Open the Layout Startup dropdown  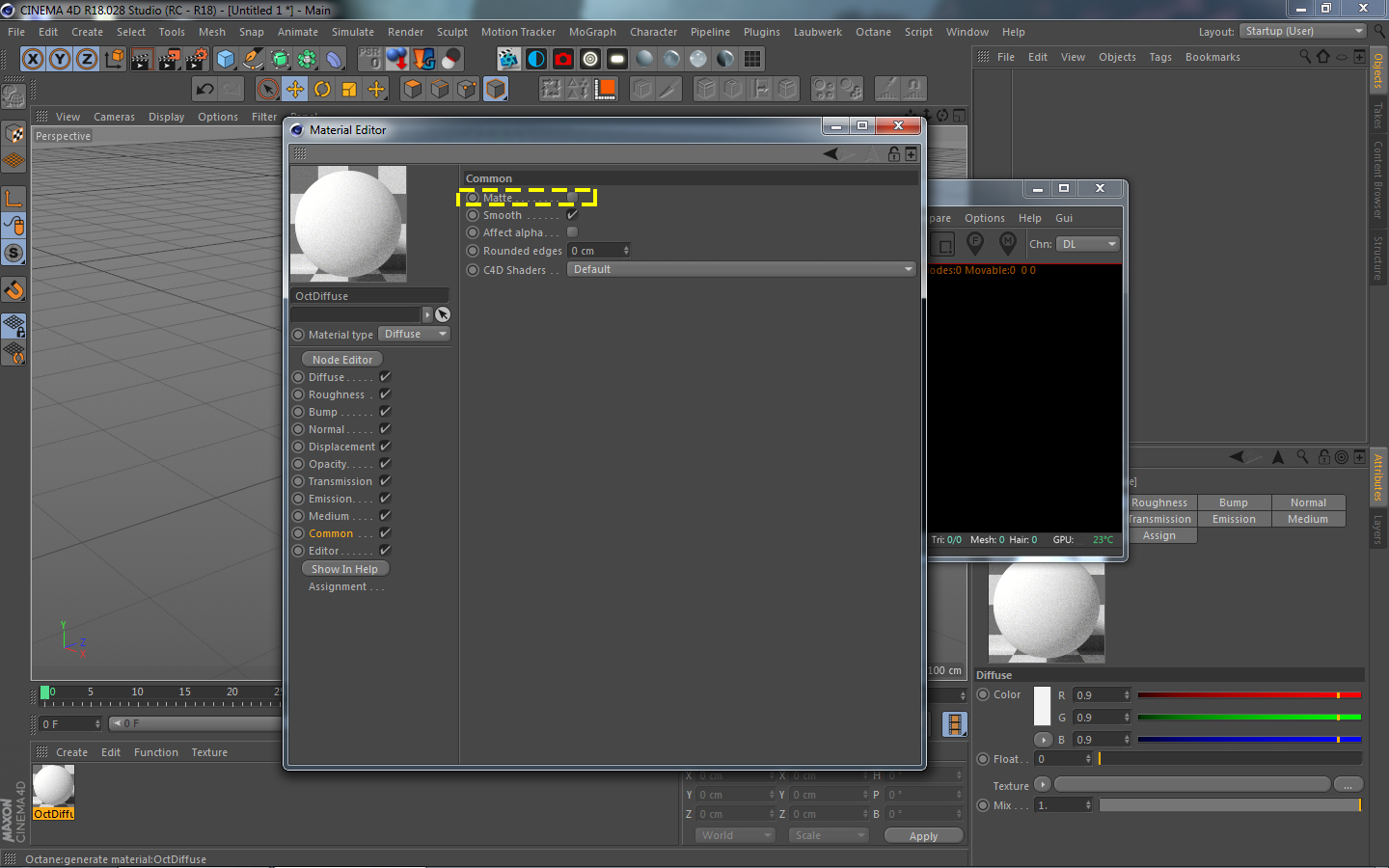coord(1303,32)
